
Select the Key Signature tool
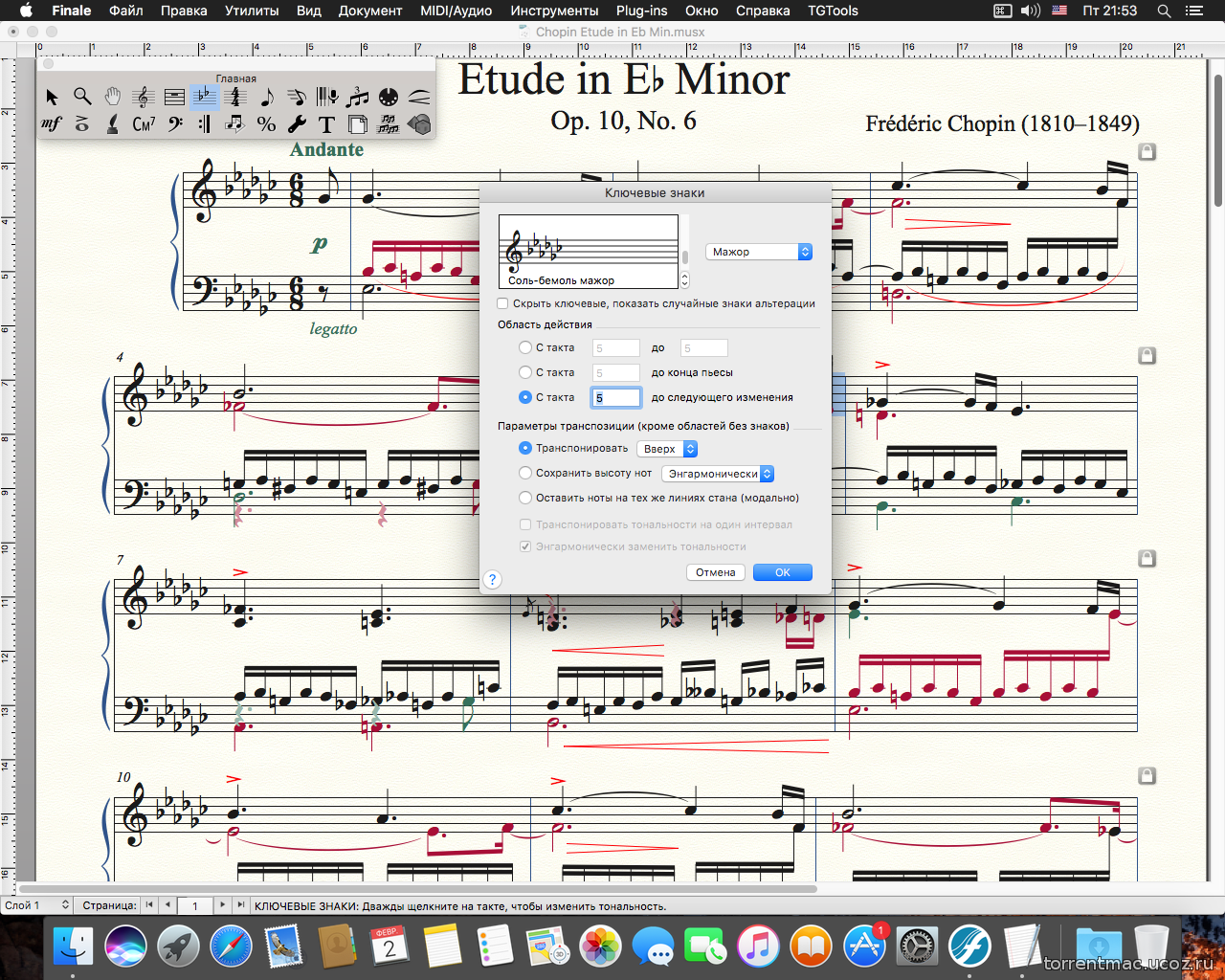[204, 97]
